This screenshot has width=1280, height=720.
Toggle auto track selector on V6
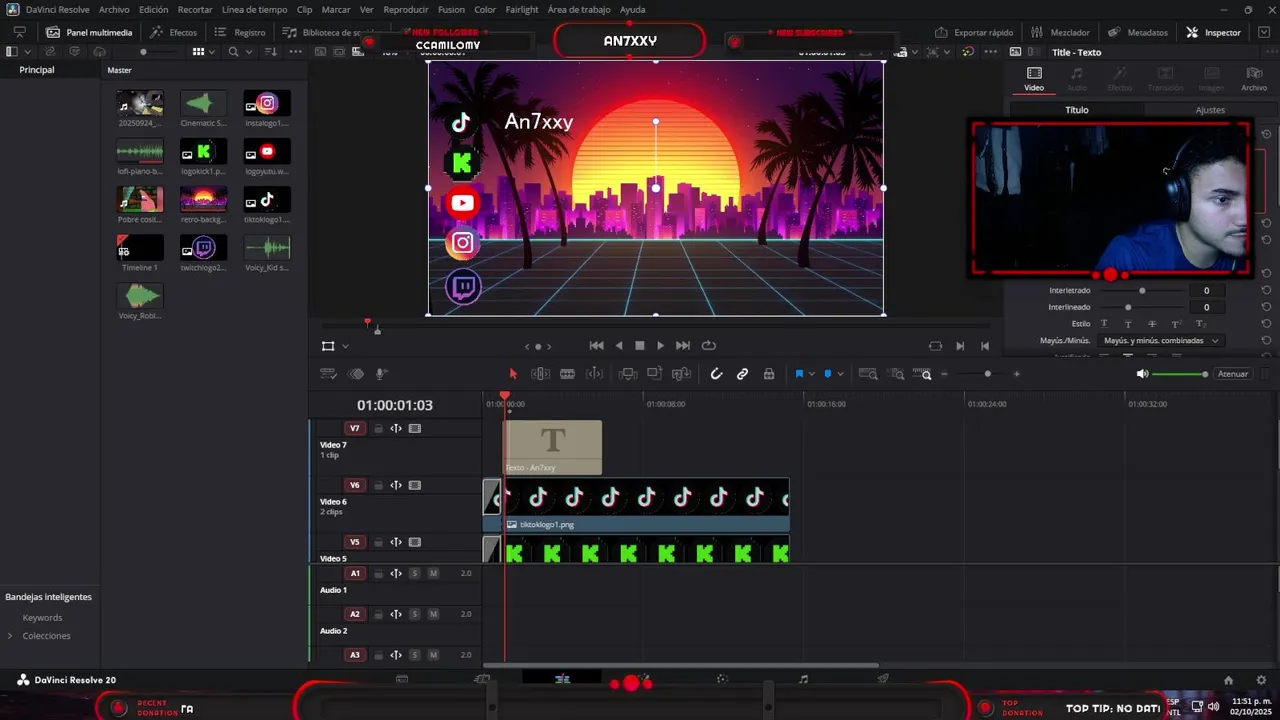396,485
